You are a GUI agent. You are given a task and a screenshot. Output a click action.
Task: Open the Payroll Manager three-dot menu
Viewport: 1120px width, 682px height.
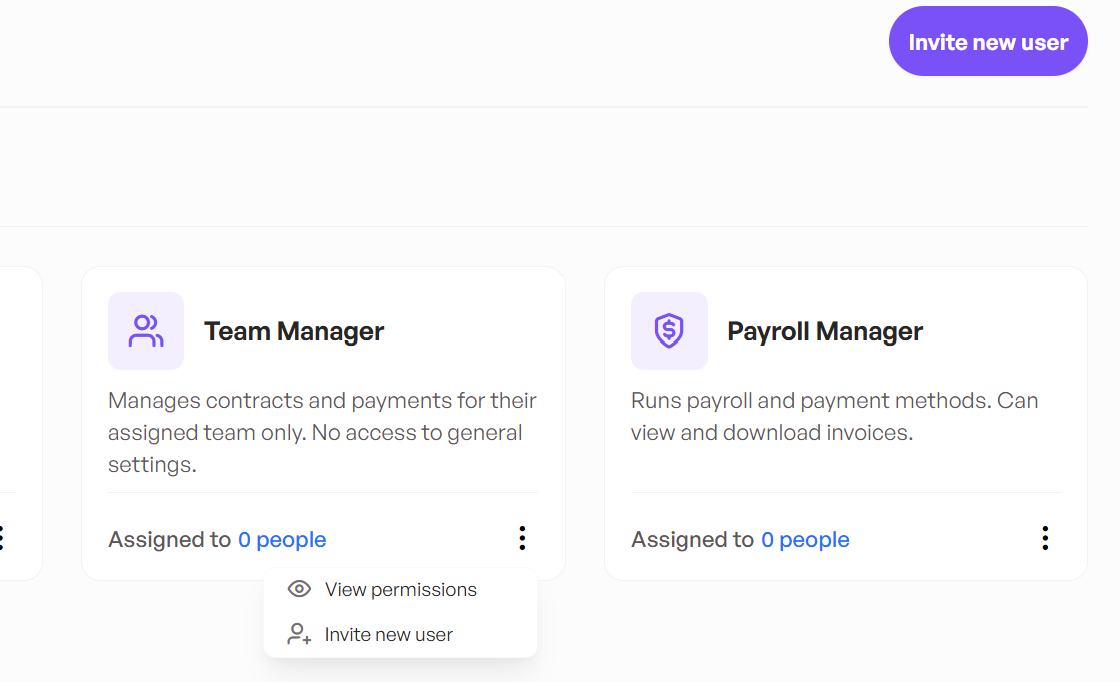[x=1045, y=538]
